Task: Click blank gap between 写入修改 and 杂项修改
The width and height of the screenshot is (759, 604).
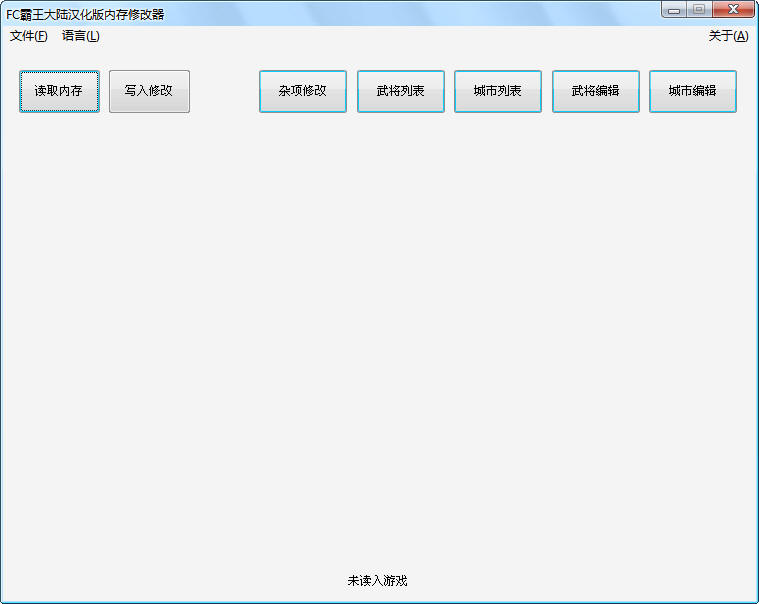Action: tap(224, 91)
